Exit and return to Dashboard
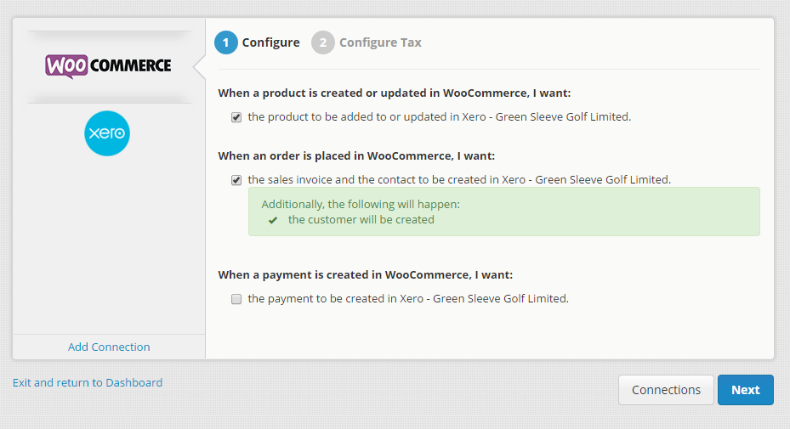The height and width of the screenshot is (429, 790). (x=87, y=382)
